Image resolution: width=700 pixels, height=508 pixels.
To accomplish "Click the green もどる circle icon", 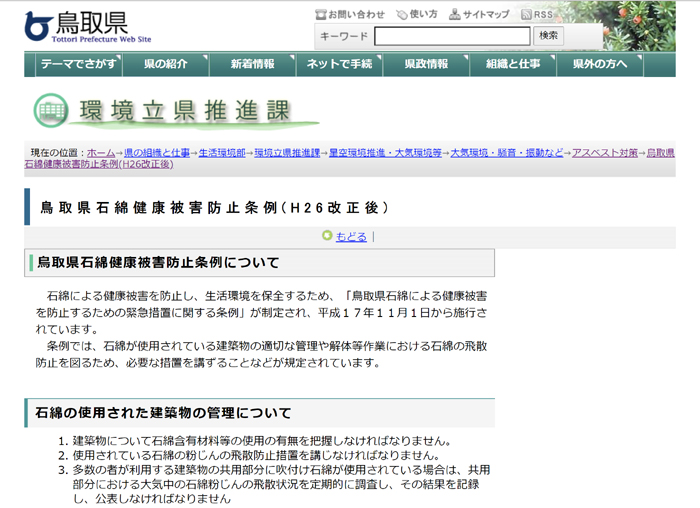I will [326, 236].
